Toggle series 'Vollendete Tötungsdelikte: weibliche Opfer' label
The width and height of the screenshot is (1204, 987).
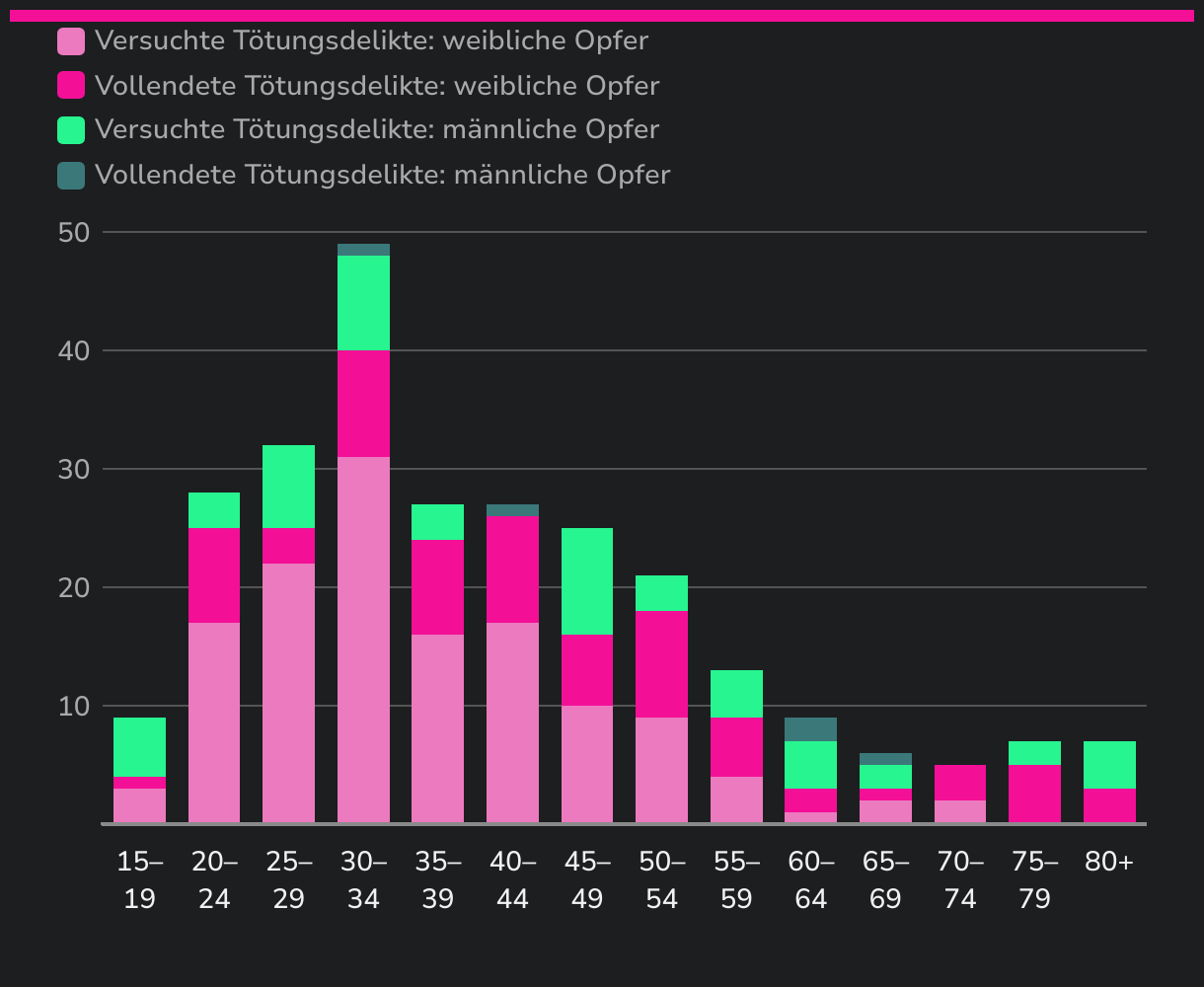point(377,86)
